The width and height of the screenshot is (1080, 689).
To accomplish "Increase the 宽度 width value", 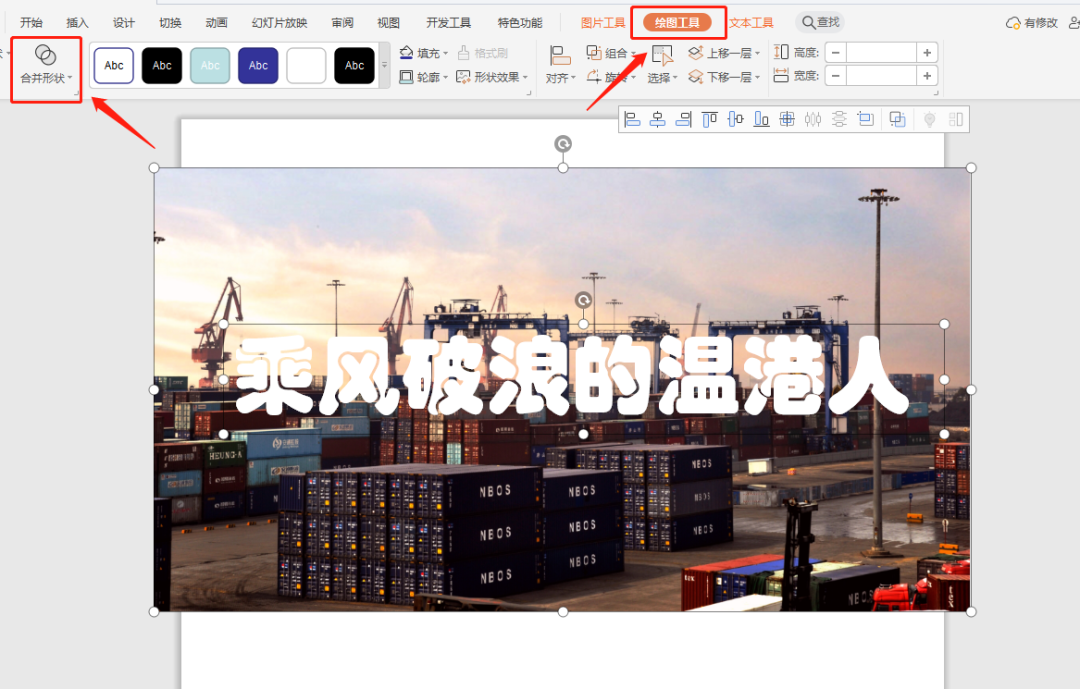I will (927, 76).
